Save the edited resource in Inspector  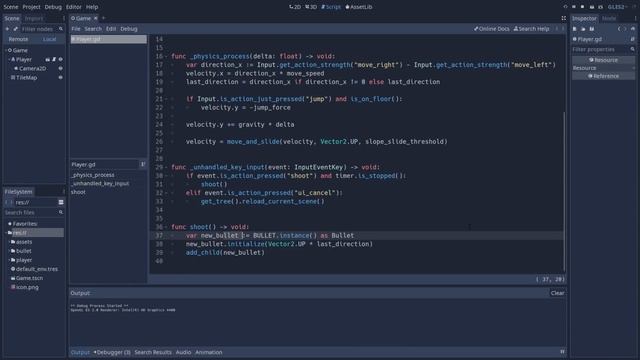point(592,29)
